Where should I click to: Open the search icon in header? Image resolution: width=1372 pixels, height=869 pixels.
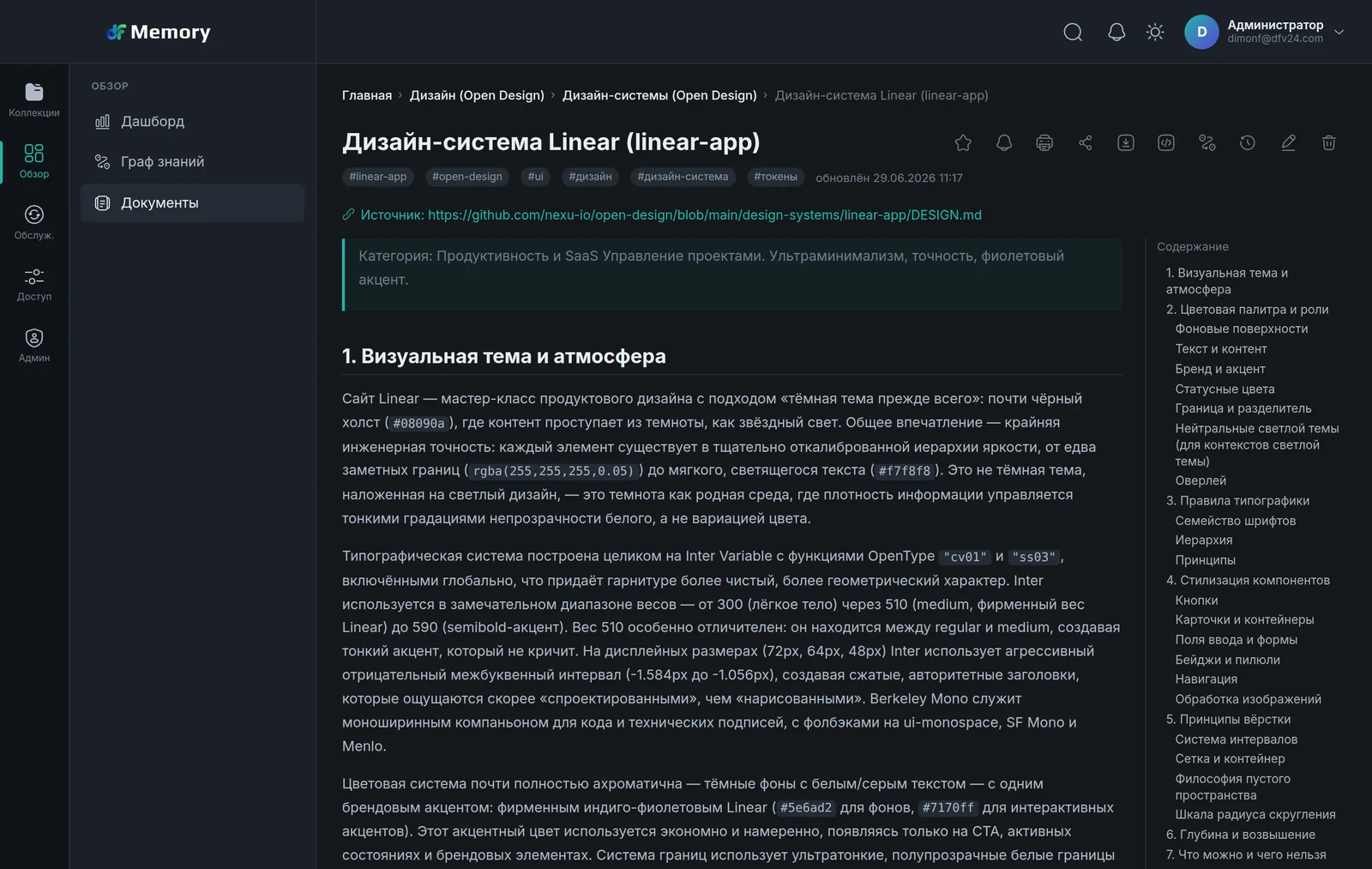click(x=1073, y=33)
